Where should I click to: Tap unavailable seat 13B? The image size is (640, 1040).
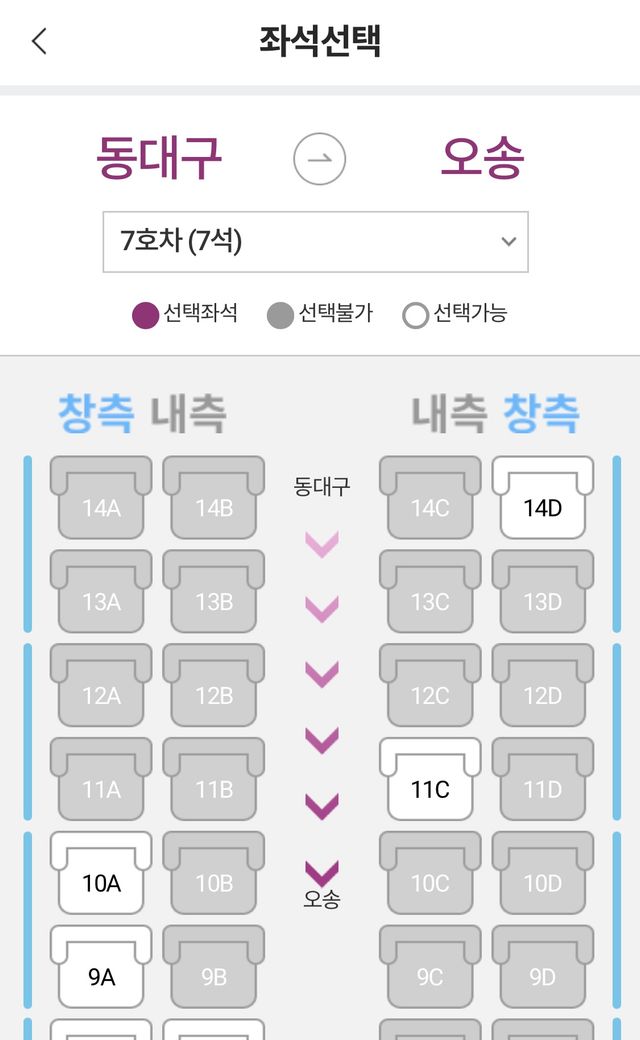pos(214,593)
